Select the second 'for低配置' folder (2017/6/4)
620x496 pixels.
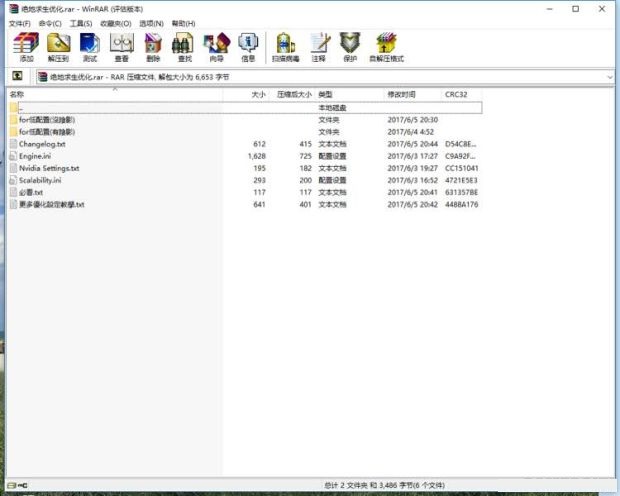245,132
